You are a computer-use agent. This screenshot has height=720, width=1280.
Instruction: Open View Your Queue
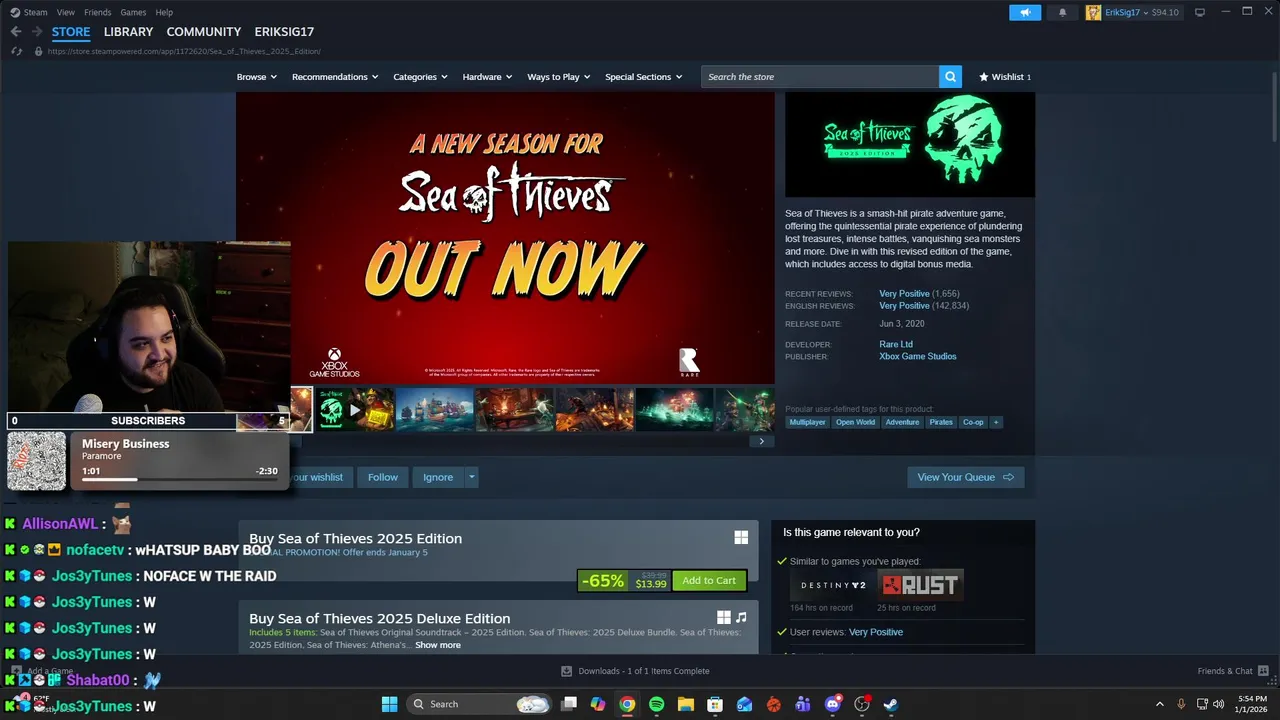click(965, 477)
